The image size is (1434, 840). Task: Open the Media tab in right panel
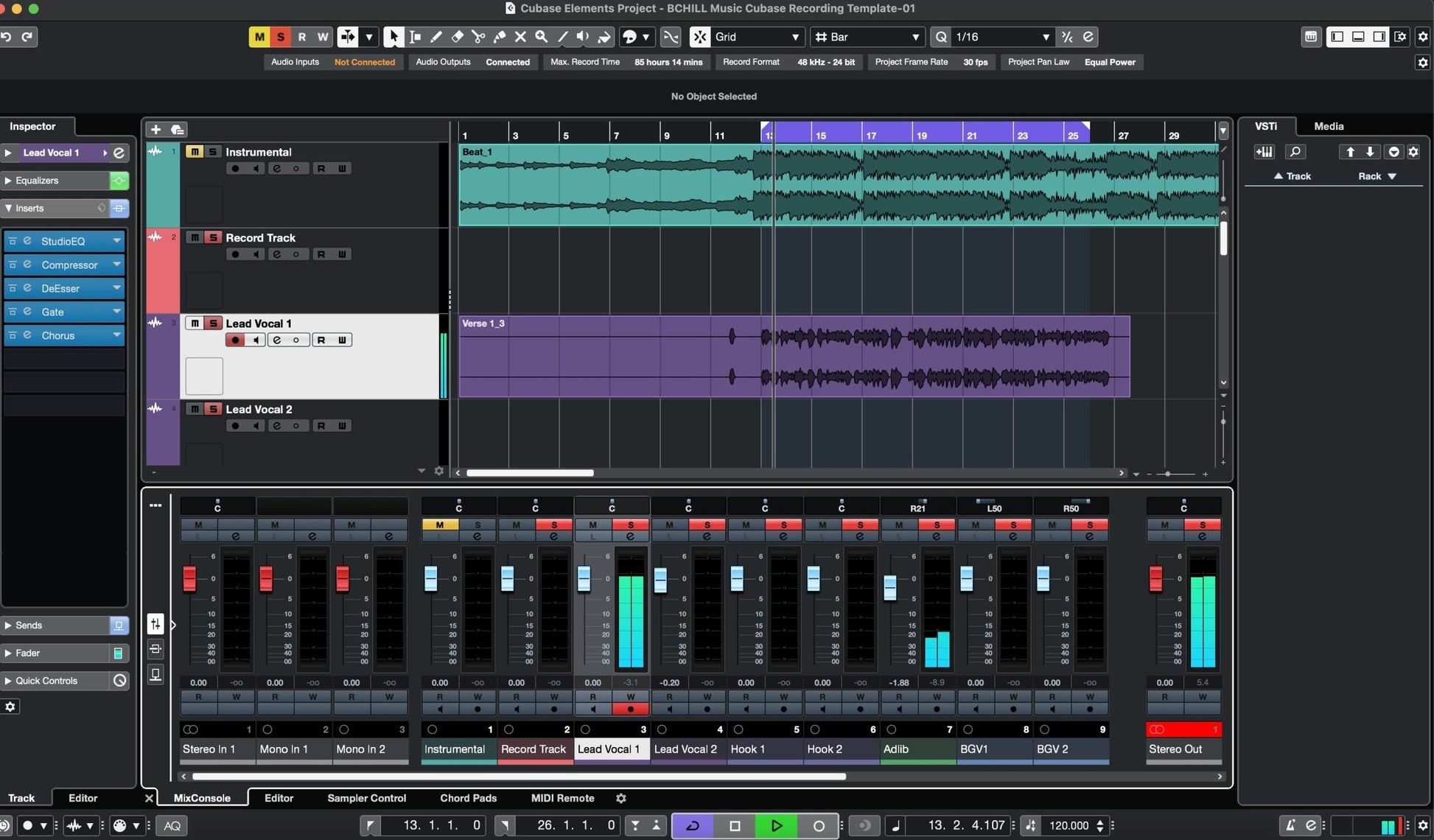(x=1329, y=126)
